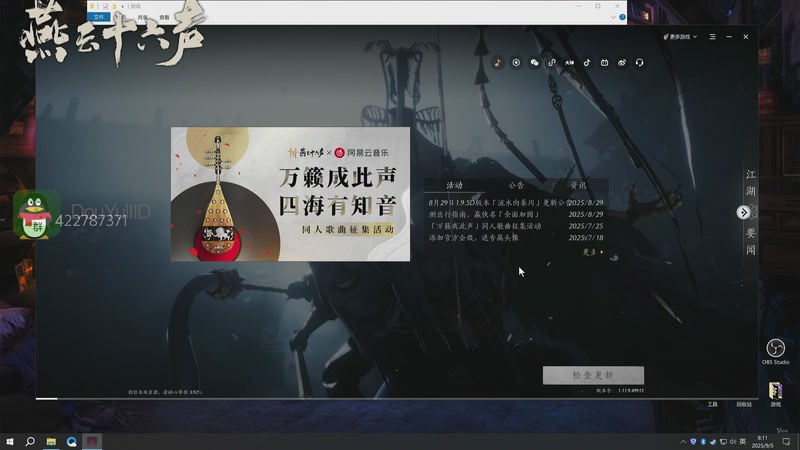The height and width of the screenshot is (450, 800).
Task: Click the '版本号' version text
Action: point(620,391)
